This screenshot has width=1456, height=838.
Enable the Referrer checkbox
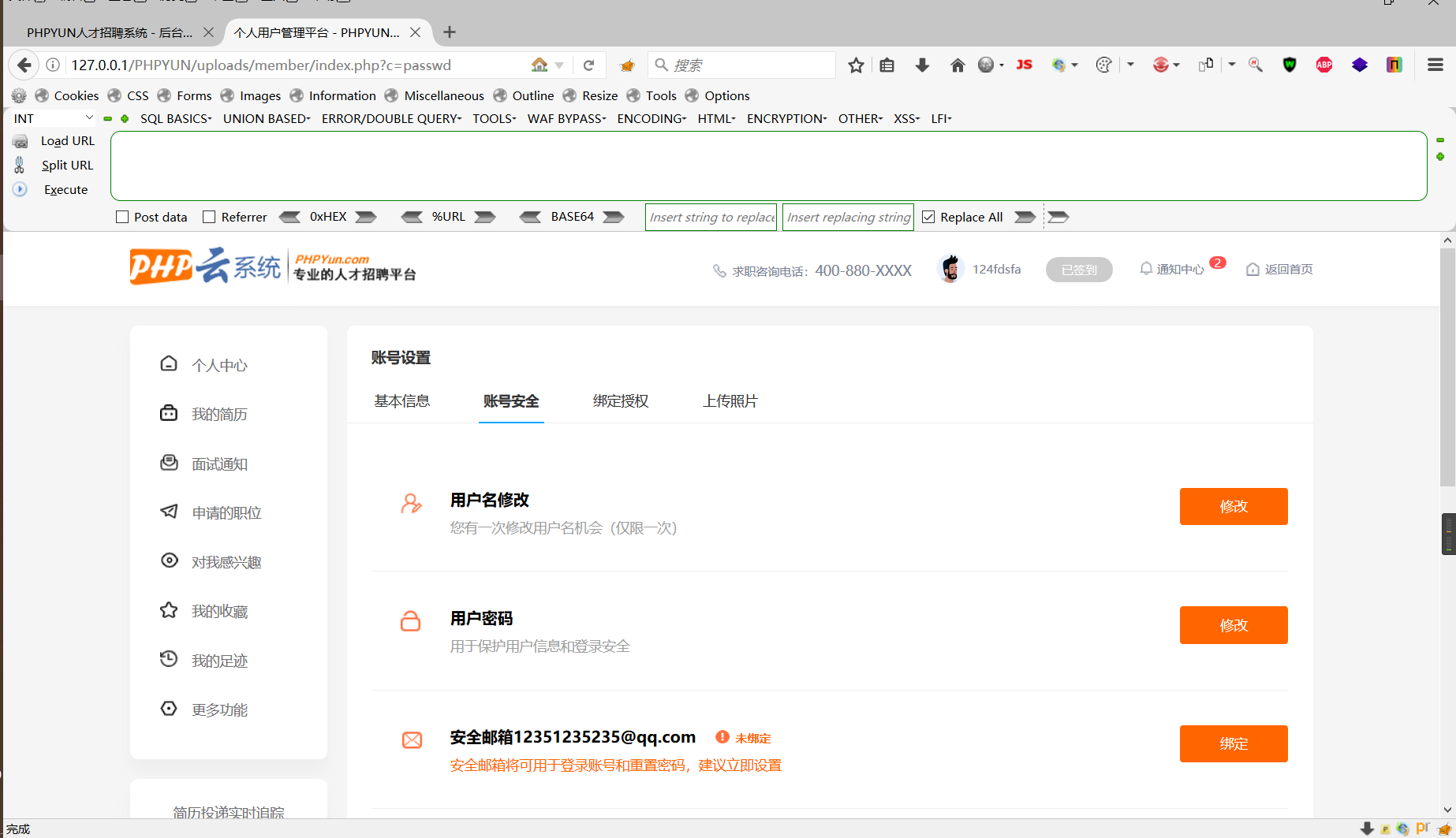[209, 216]
